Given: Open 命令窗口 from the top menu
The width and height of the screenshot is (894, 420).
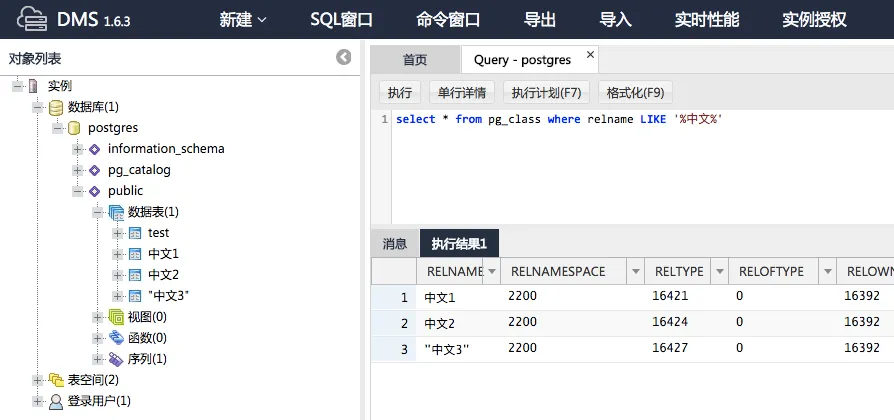Looking at the screenshot, I should (x=448, y=20).
